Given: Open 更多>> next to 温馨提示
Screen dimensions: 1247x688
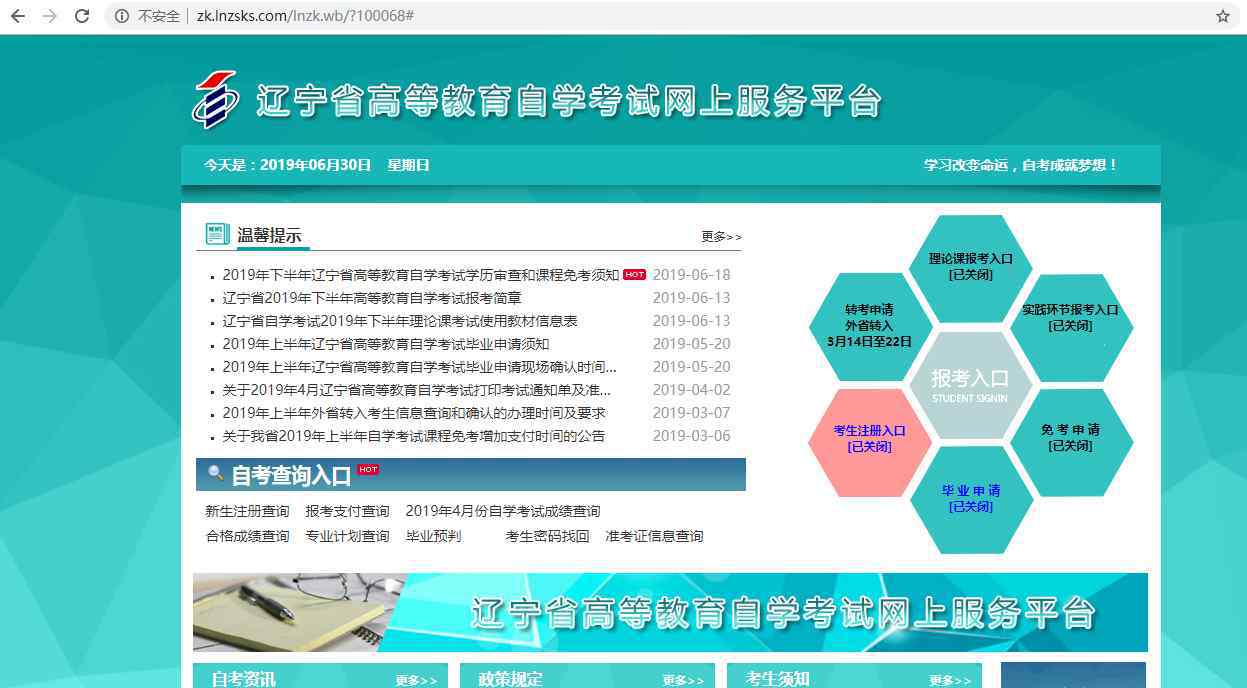Looking at the screenshot, I should pos(721,237).
